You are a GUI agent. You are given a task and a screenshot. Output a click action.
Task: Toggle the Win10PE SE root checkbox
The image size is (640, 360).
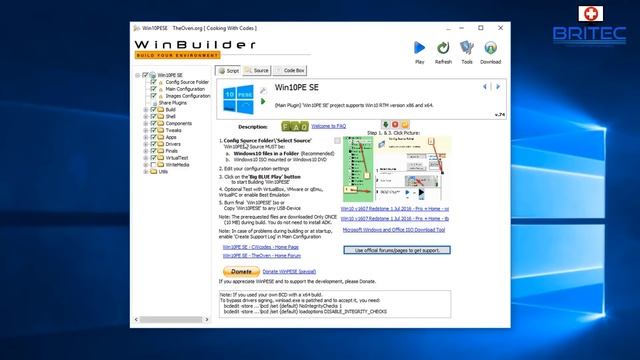pyautogui.click(x=145, y=75)
